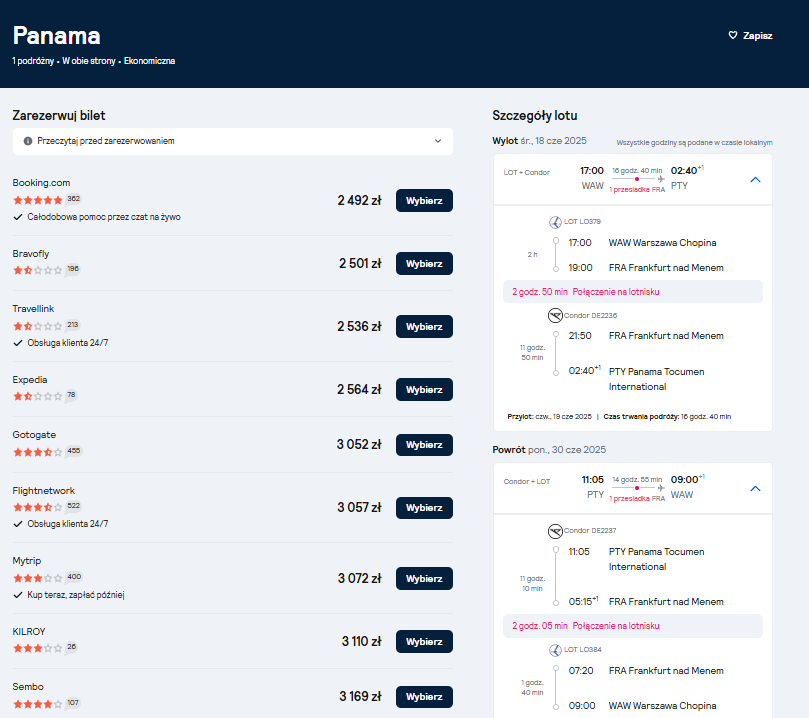
Task: Click the 2 godz. 05 min layover notice
Action: pos(633,626)
